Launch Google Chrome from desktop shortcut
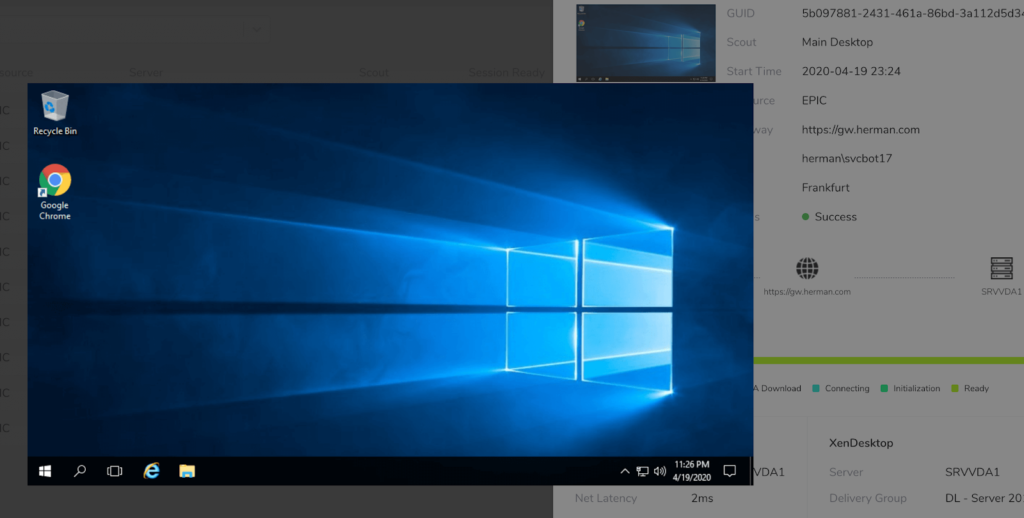This screenshot has height=518, width=1024. click(55, 192)
